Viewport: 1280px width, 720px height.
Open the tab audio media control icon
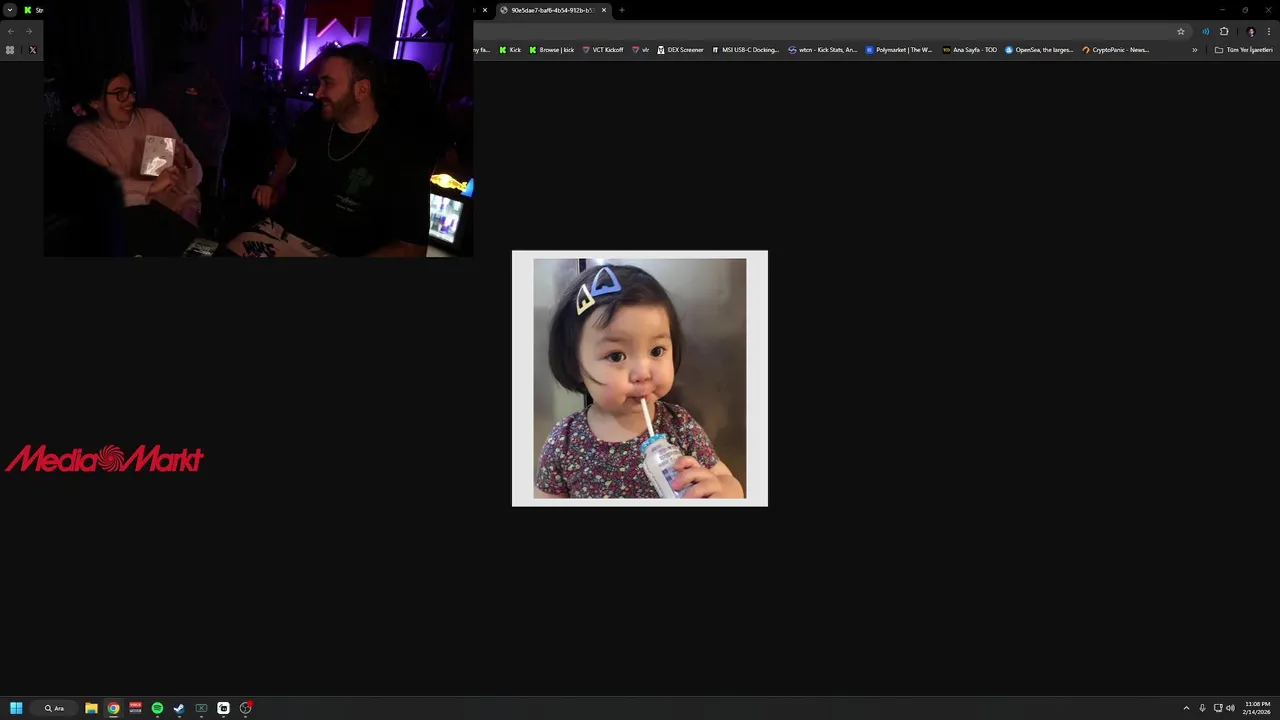click(x=1205, y=31)
